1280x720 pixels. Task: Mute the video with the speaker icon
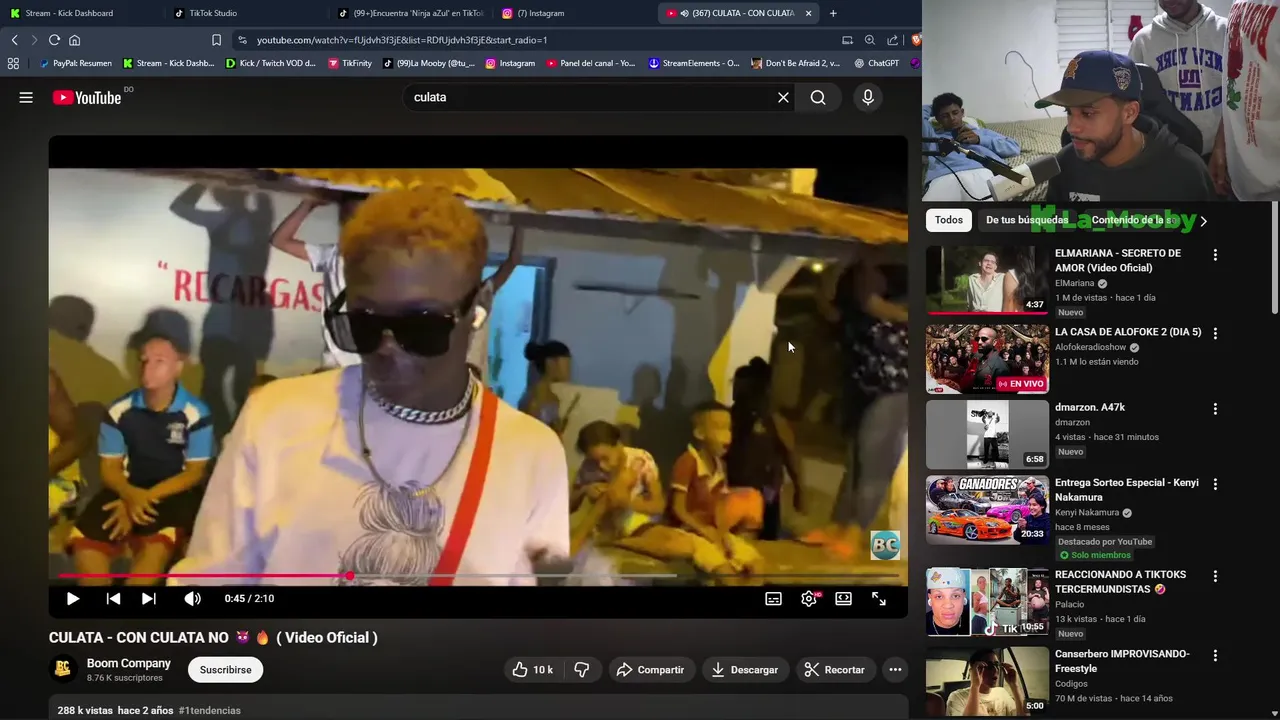pos(192,598)
